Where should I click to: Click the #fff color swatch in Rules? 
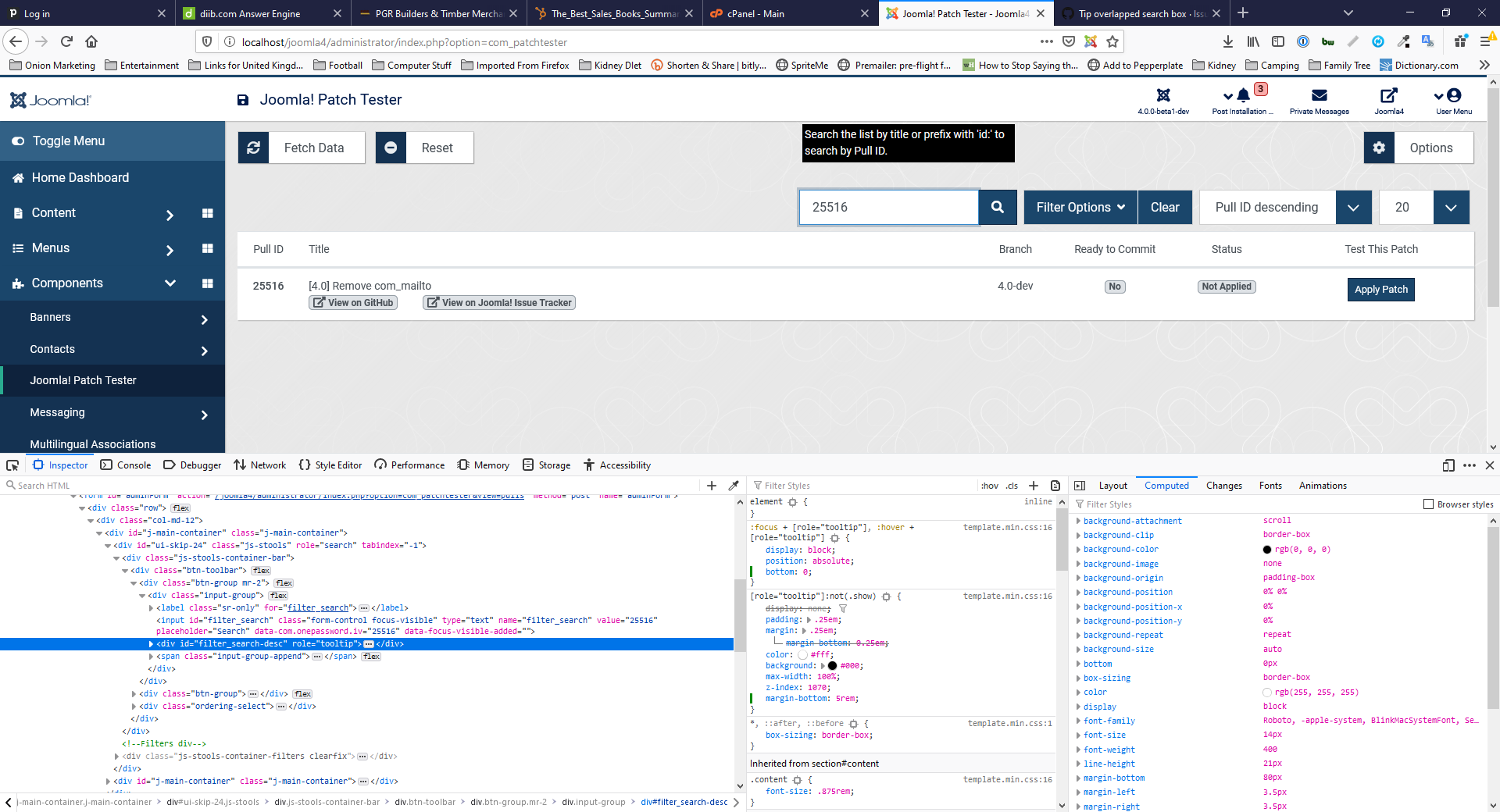802,655
